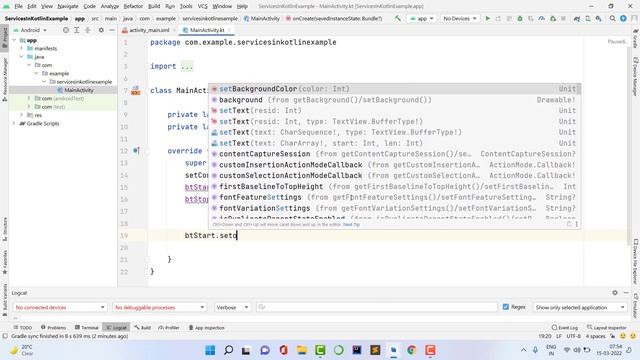Image resolution: width=640 pixels, height=360 pixels.
Task: Toggle the Emulator right side tab
Action: pos(636,305)
